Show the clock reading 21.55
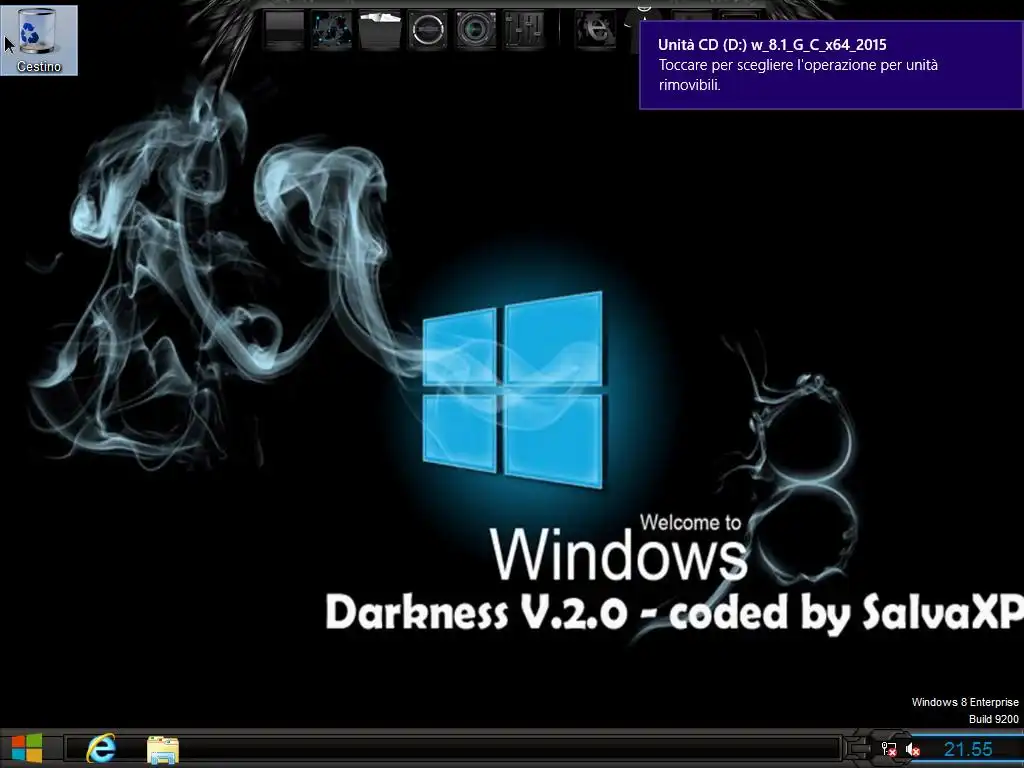1024x768 pixels. (968, 749)
